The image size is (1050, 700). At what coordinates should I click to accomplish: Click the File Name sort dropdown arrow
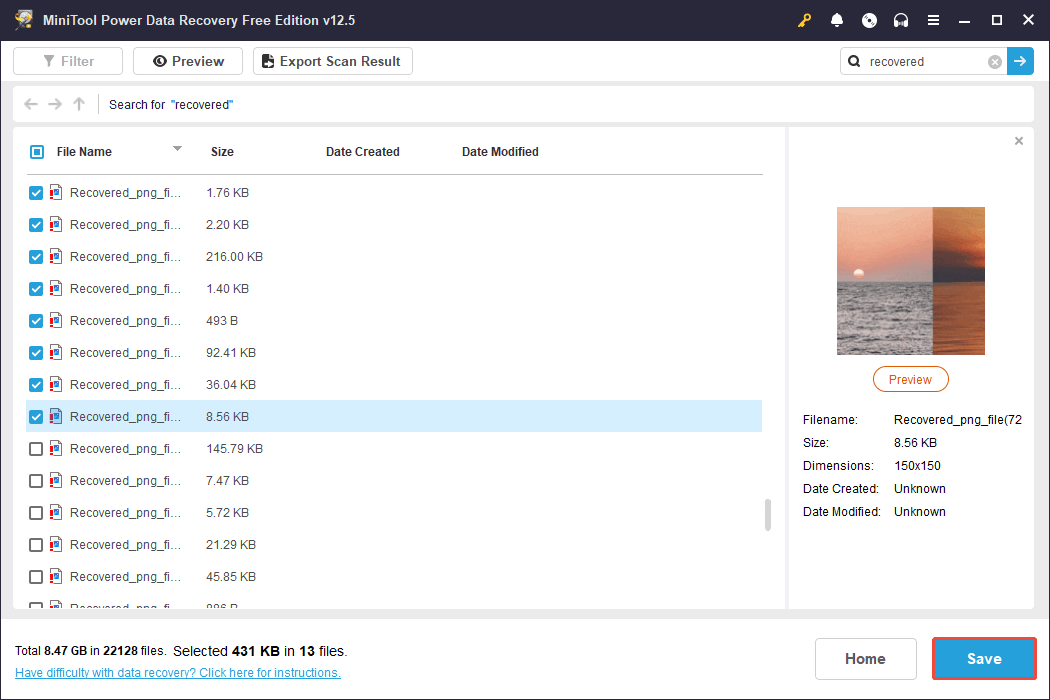click(177, 149)
